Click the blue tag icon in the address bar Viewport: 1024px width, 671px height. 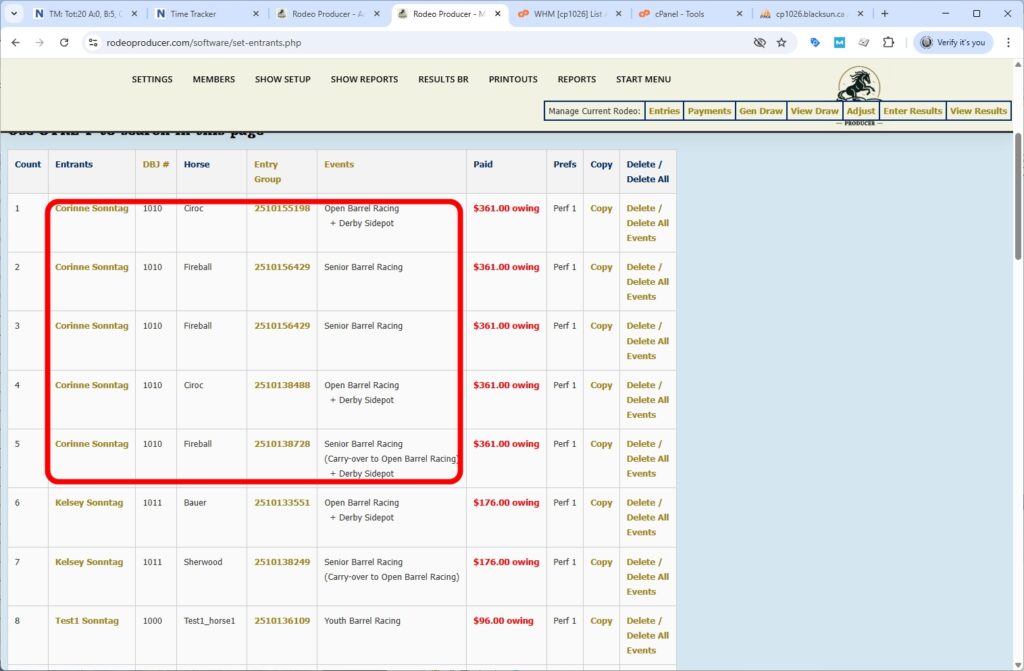point(814,43)
